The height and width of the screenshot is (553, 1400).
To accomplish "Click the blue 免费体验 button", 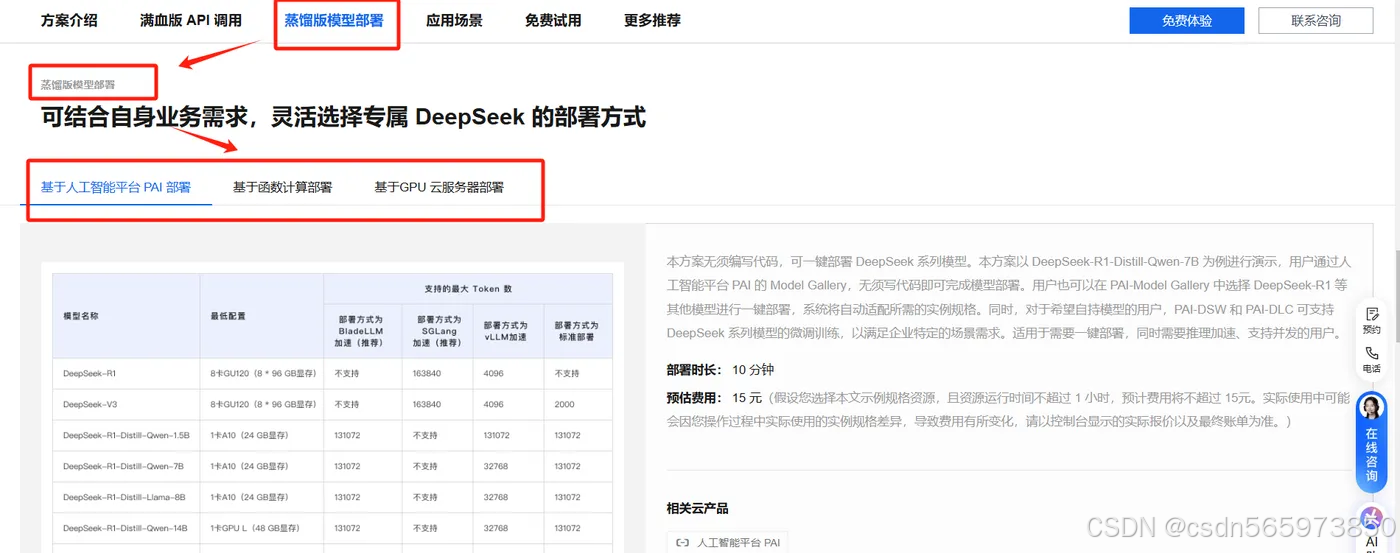I will tap(1187, 20).
